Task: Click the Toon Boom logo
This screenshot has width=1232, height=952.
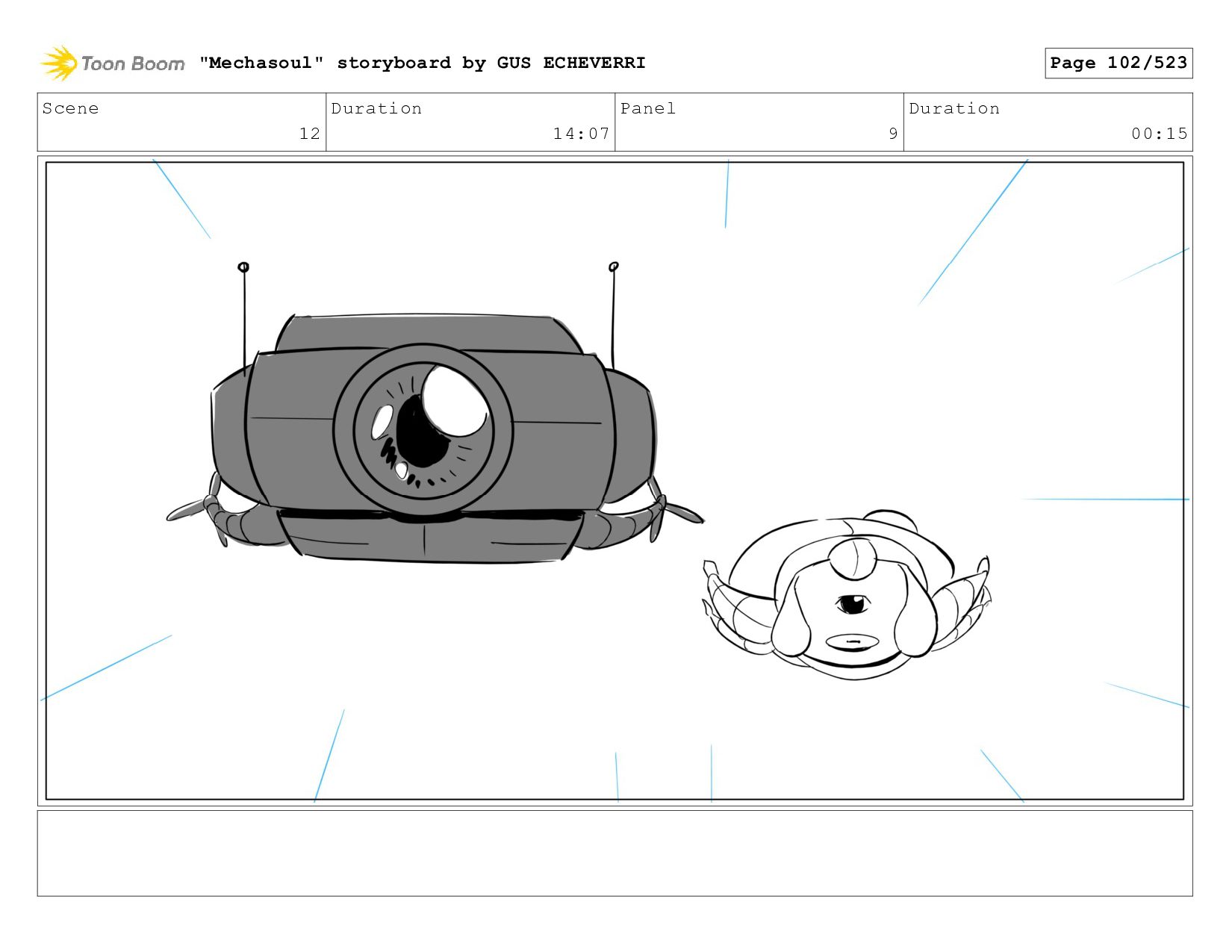Action: pyautogui.click(x=112, y=63)
